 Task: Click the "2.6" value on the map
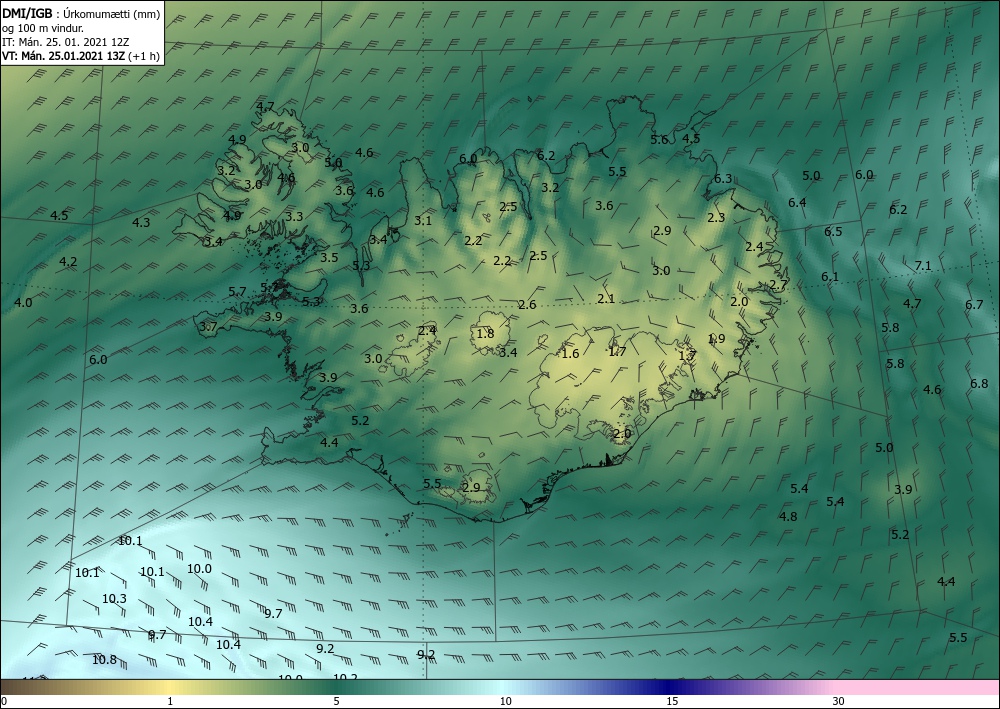click(527, 305)
